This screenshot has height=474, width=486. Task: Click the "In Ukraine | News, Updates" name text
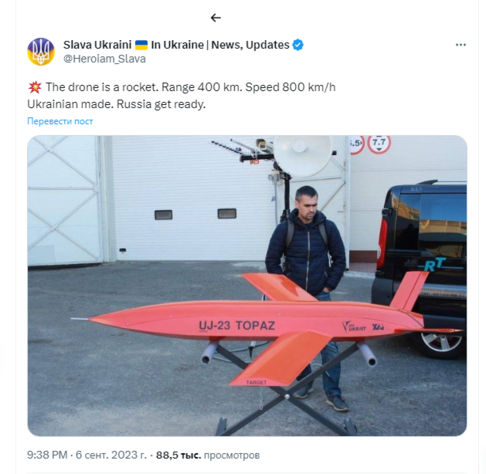[220, 45]
